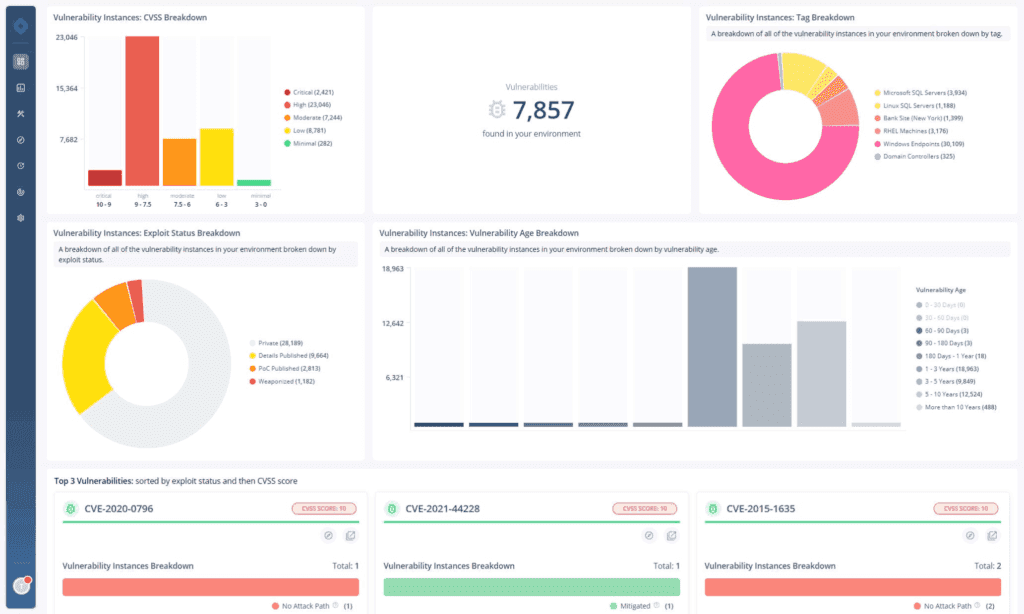1024x614 pixels.
Task: Toggle Domain Controllers (325) legend entry
Action: point(915,156)
